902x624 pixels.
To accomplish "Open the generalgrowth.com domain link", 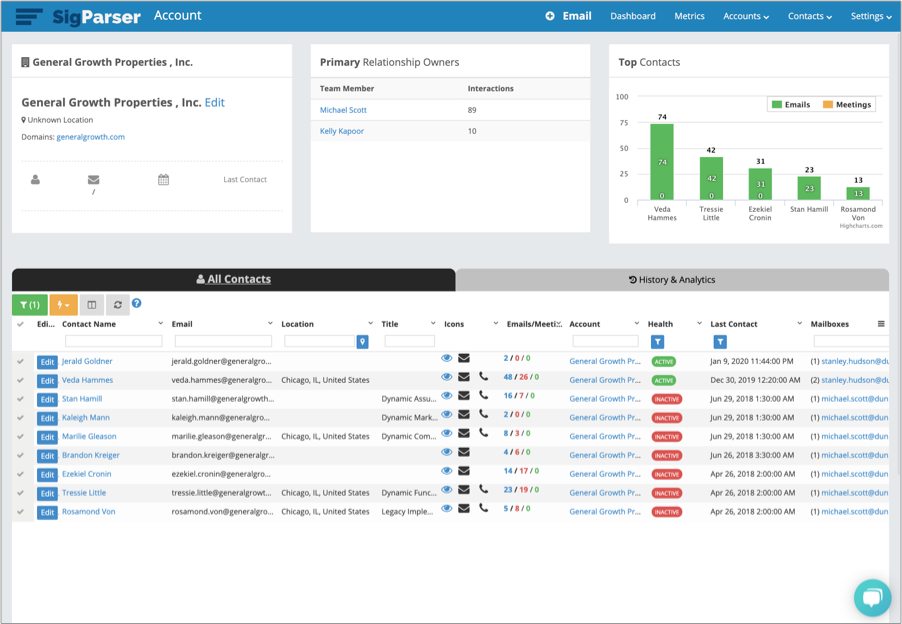I will [x=90, y=137].
